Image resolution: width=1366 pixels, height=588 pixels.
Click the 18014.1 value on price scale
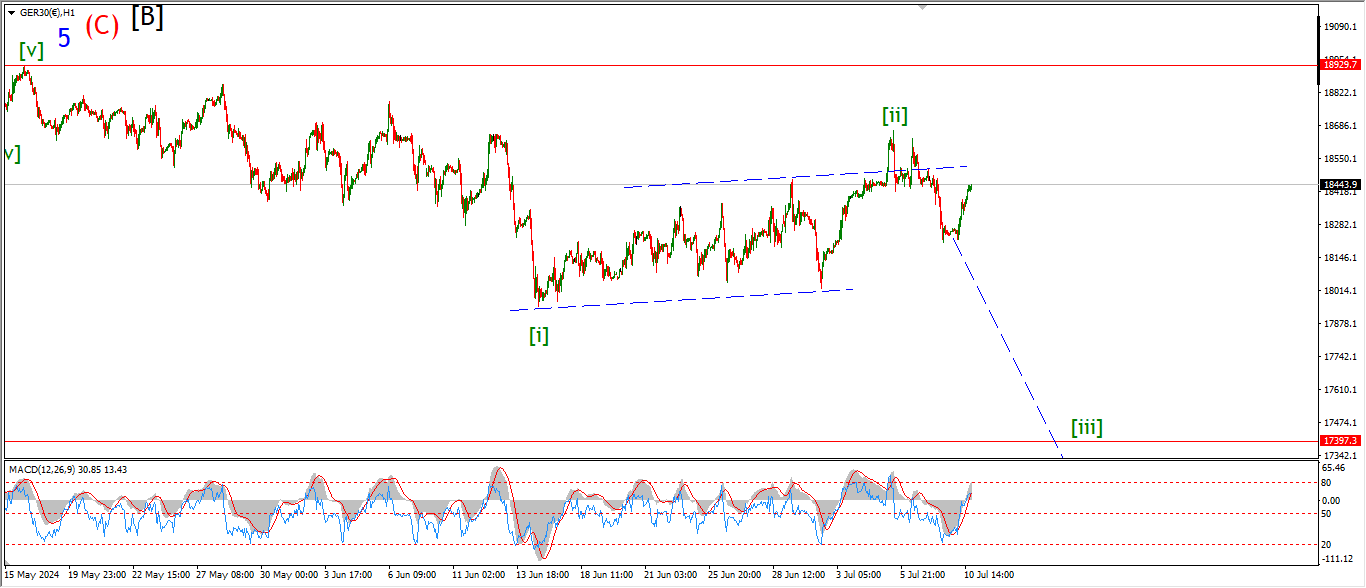[x=1340, y=291]
